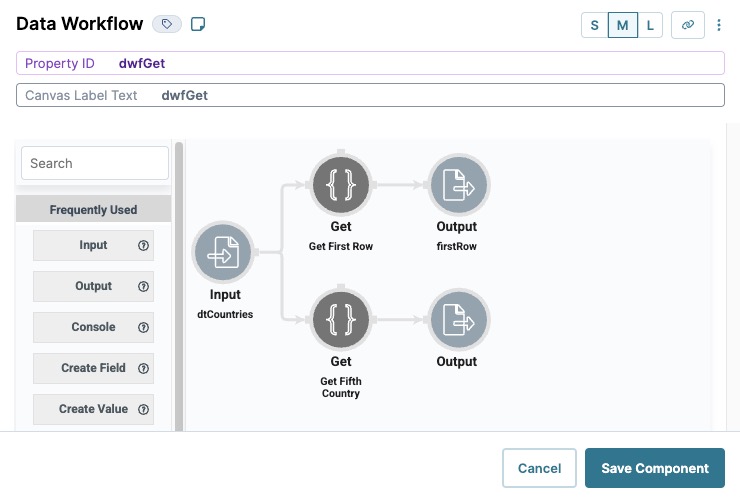Open help icon for Create Field
Image resolution: width=740 pixels, height=497 pixels.
click(143, 369)
